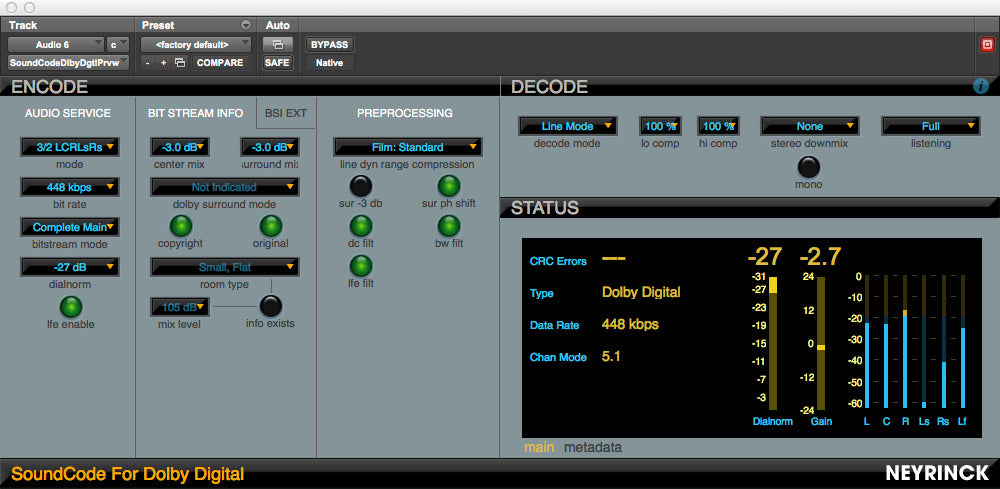Click the Rs channel level meter
The width and height of the screenshot is (1000, 489).
pos(943,342)
